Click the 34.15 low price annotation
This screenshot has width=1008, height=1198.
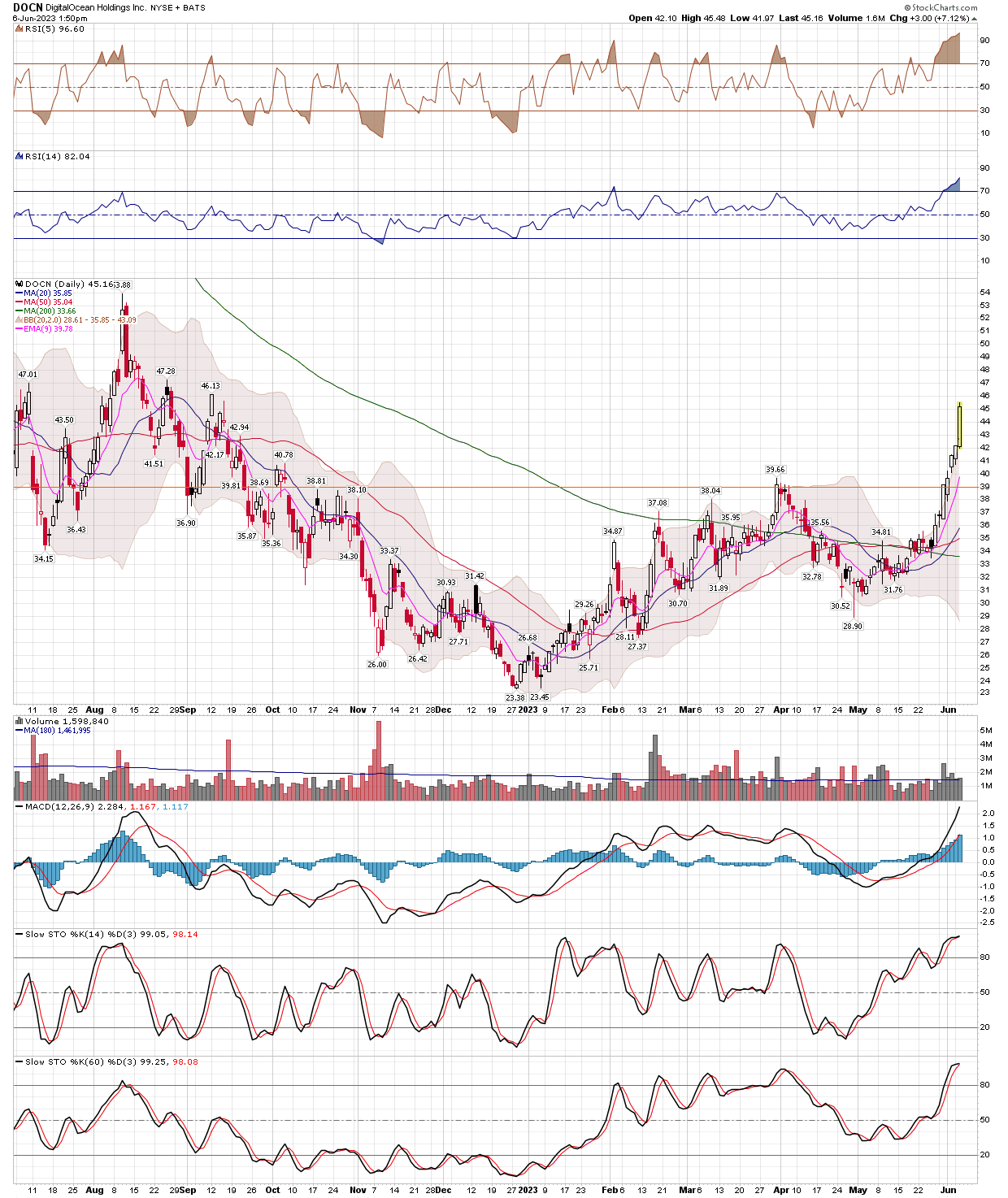44,559
